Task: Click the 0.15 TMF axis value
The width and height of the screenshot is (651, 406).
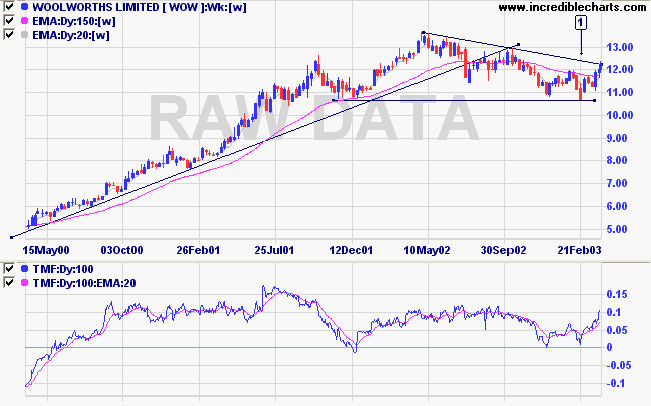Action: 617,294
